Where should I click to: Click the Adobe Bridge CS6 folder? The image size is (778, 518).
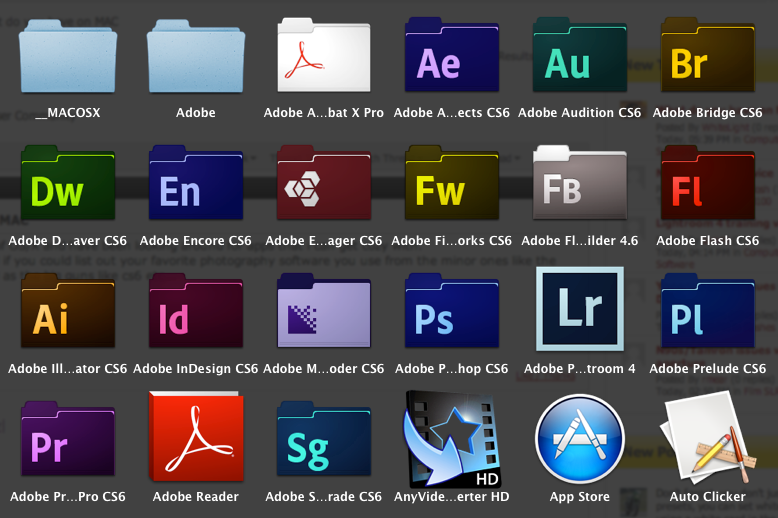click(707, 59)
